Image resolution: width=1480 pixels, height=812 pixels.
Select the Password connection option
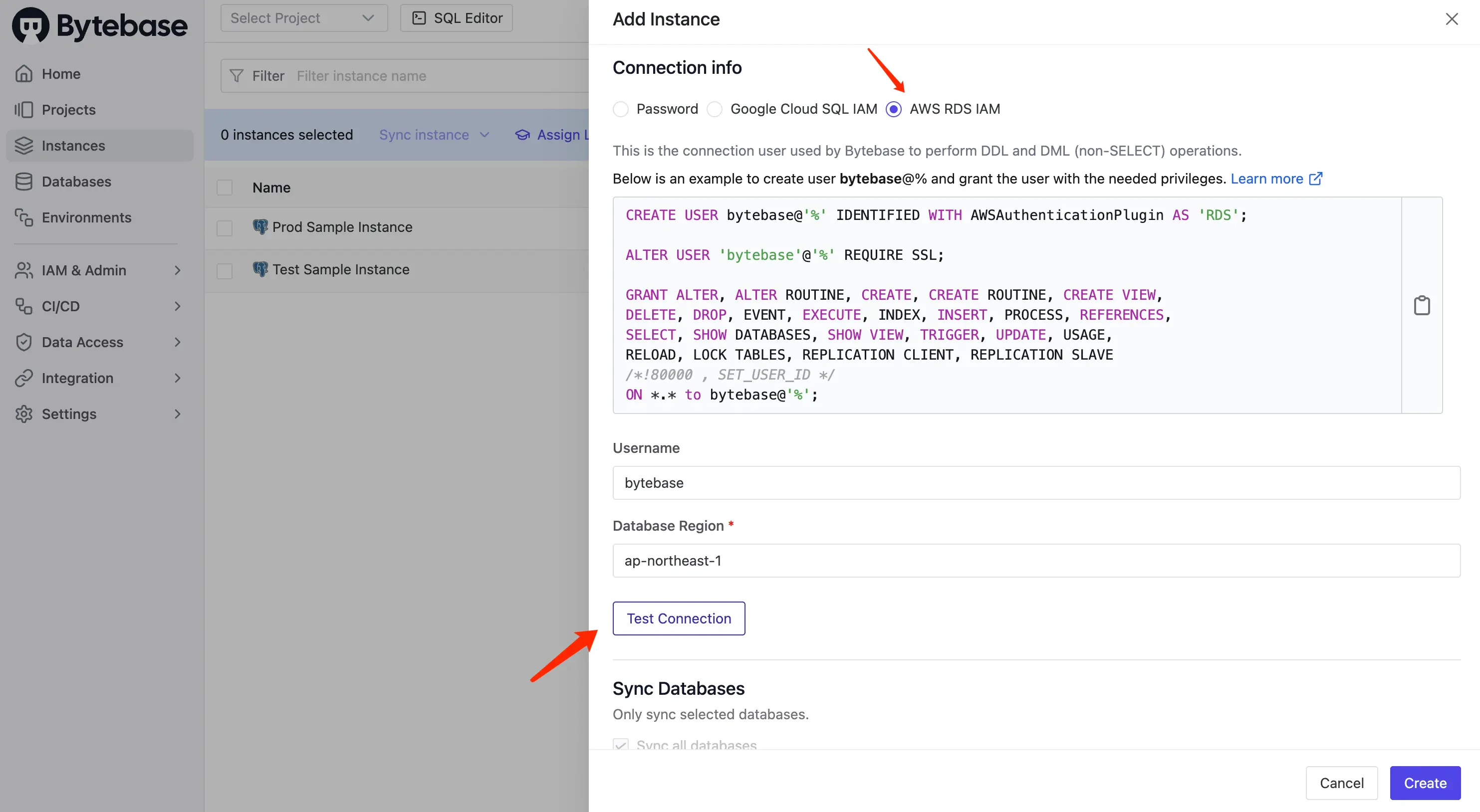click(x=621, y=109)
